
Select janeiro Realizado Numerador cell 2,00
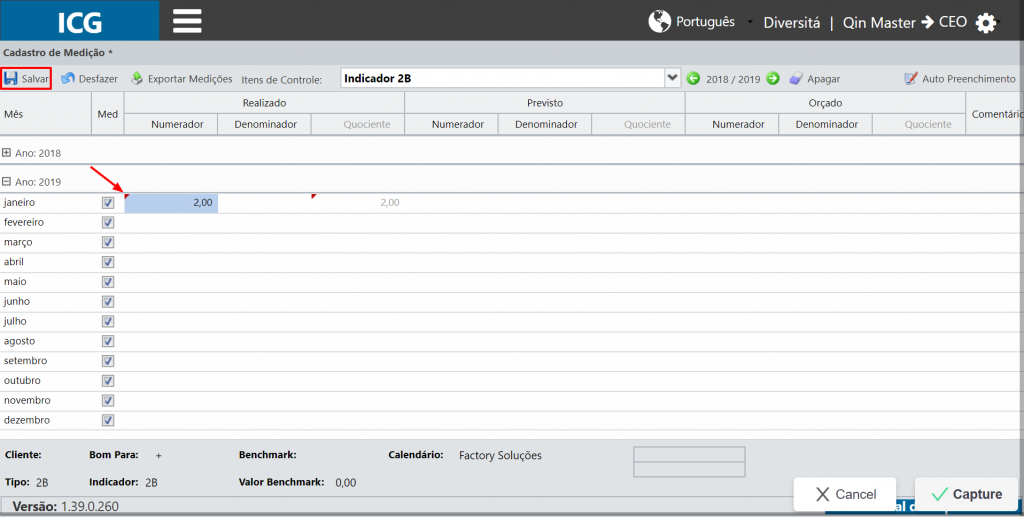pyautogui.click(x=171, y=203)
